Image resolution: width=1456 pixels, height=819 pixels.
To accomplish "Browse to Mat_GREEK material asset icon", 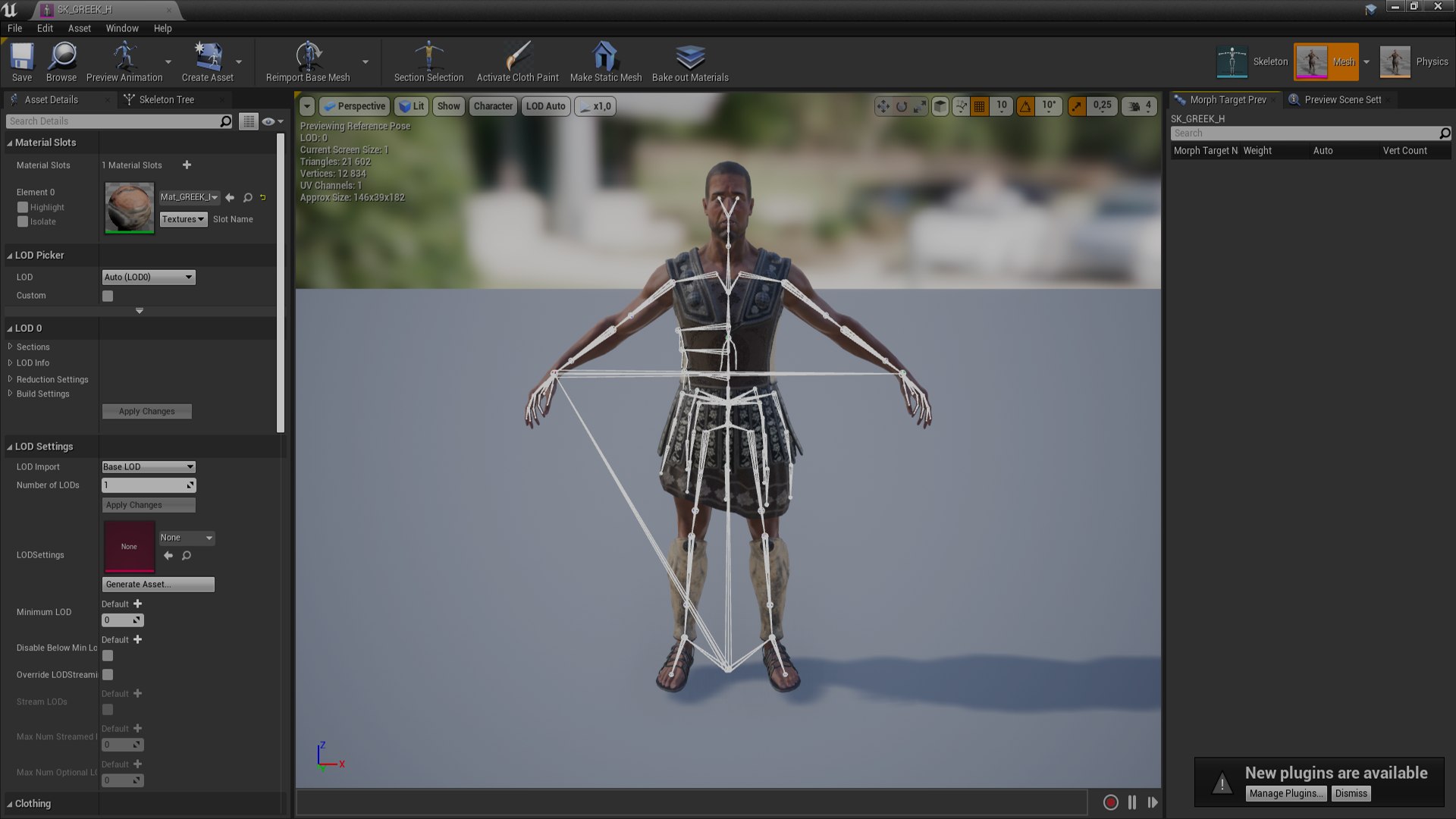I will [x=247, y=198].
